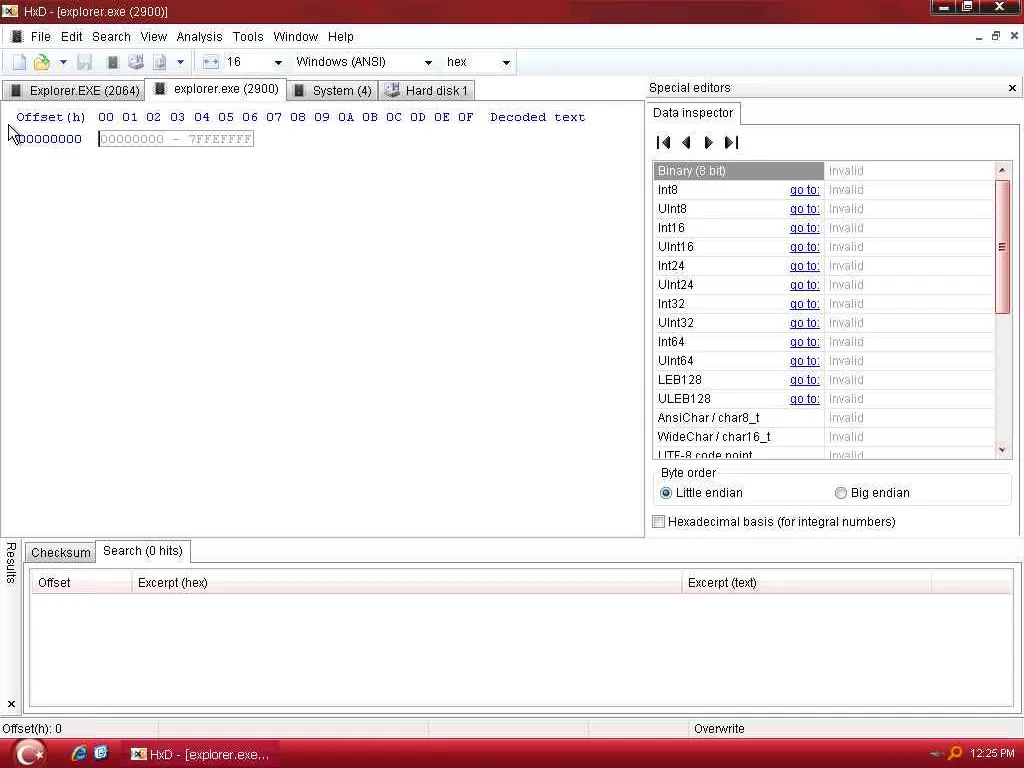Click the Open disk image toolbar icon

tap(159, 62)
